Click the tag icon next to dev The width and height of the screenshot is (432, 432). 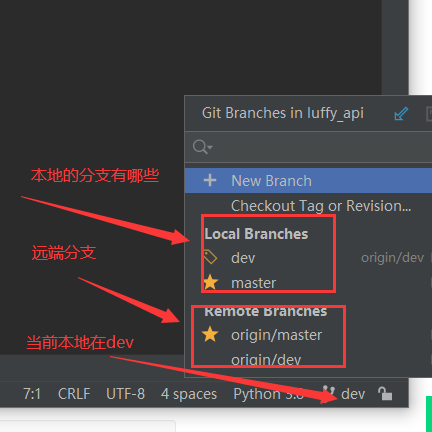(x=210, y=257)
